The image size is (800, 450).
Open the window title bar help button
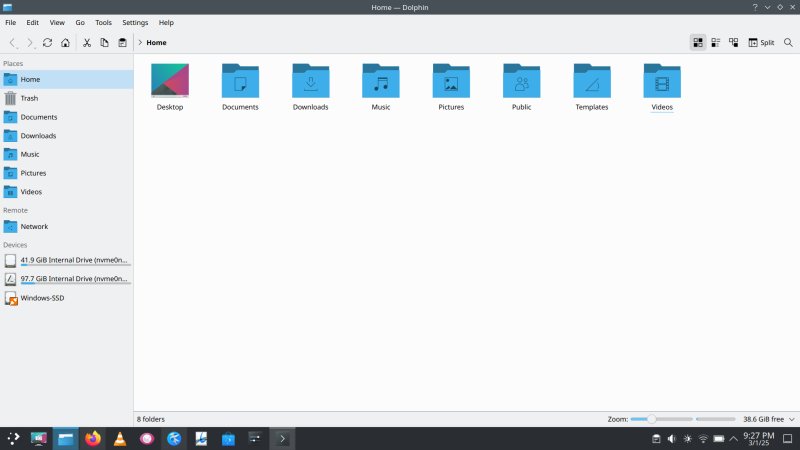coord(755,7)
